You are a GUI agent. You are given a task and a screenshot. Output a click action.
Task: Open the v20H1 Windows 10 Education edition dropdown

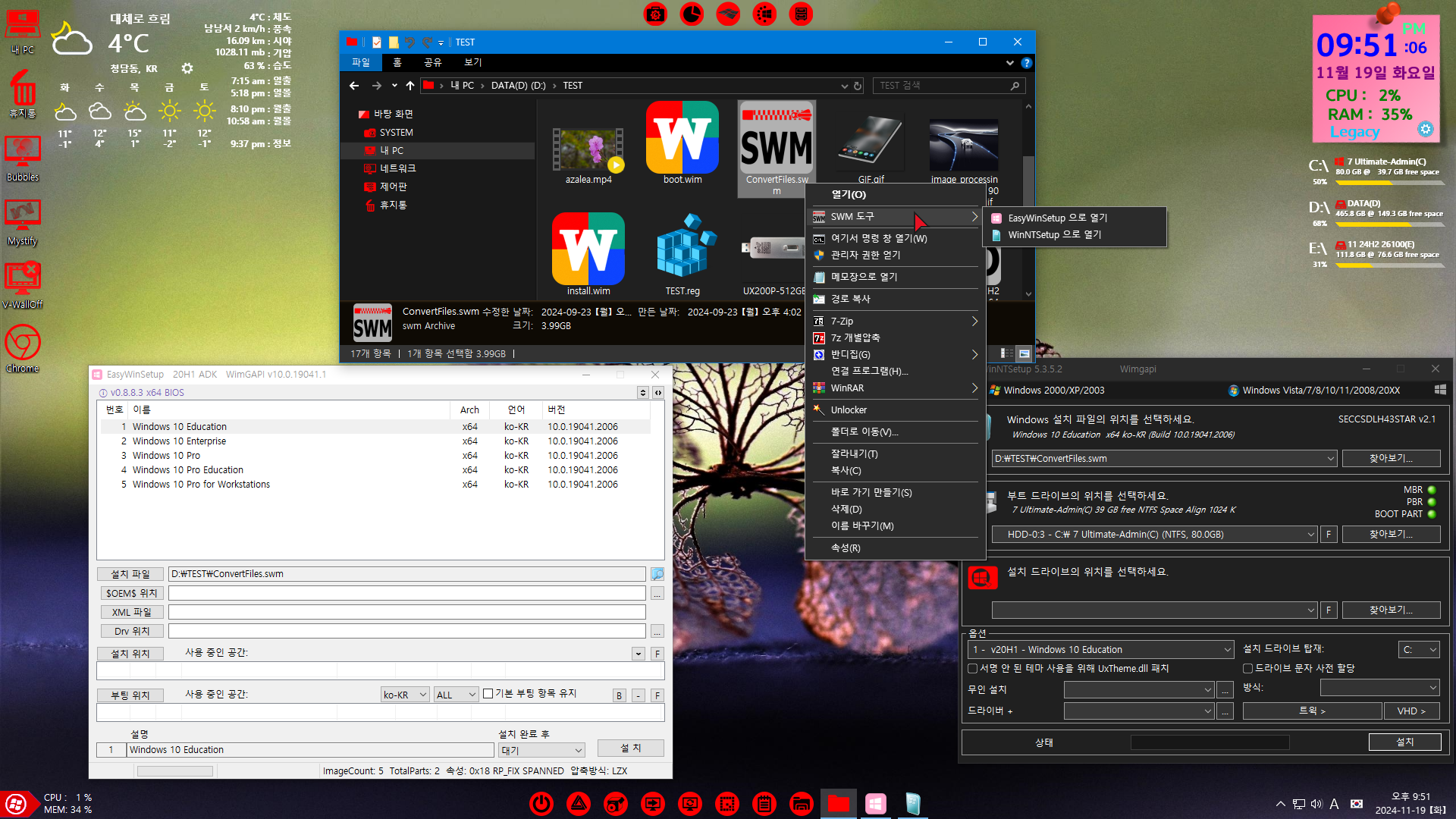[x=1101, y=650]
